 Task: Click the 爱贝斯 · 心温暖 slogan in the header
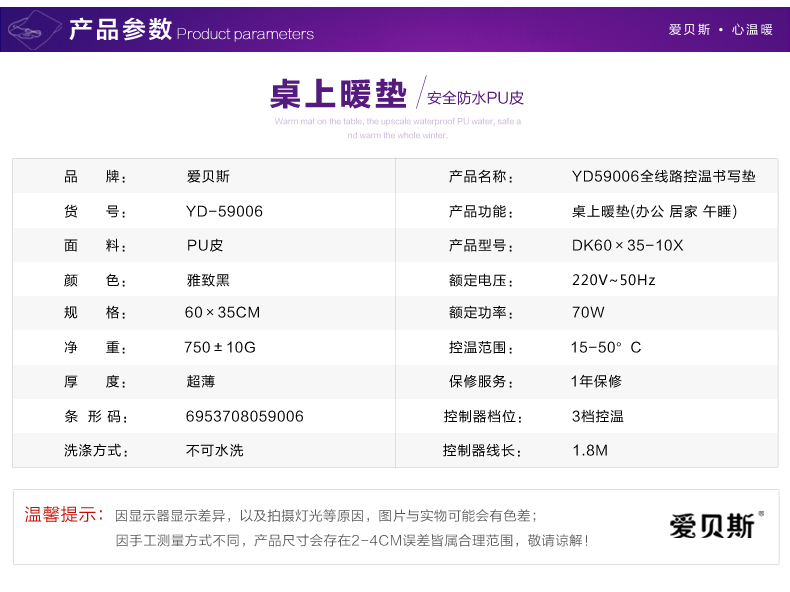720,30
